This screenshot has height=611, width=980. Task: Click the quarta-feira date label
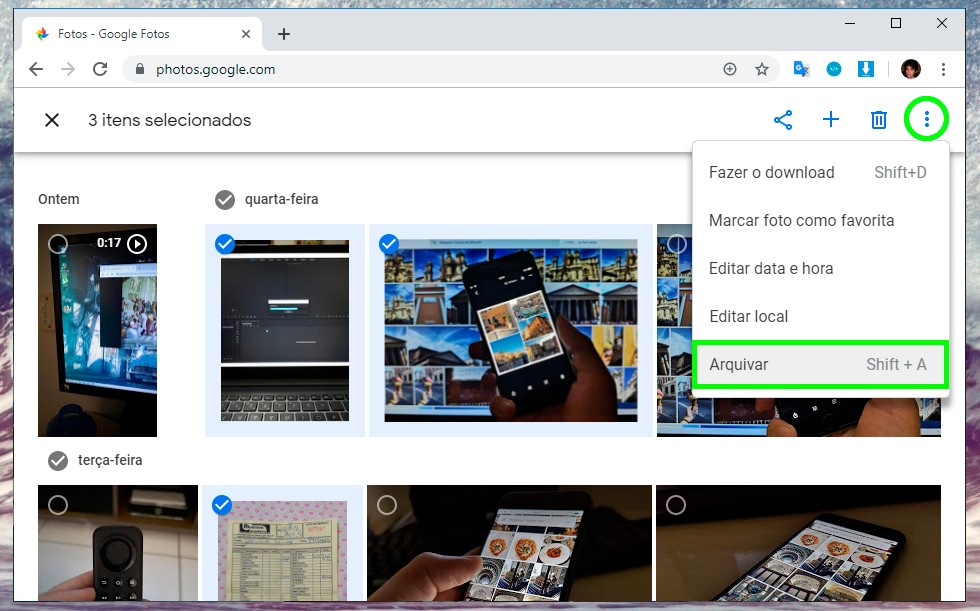pos(281,199)
